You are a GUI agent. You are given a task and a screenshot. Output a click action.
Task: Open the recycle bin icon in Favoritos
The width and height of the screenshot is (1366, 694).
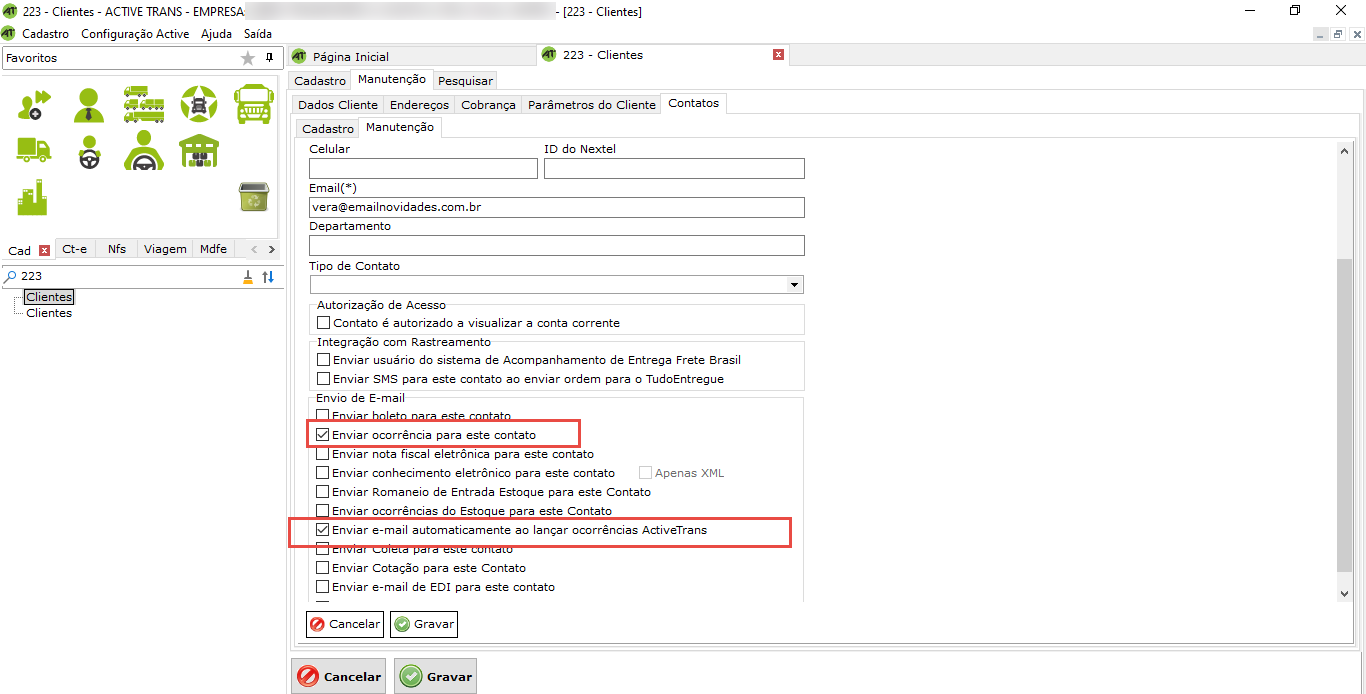point(253,197)
